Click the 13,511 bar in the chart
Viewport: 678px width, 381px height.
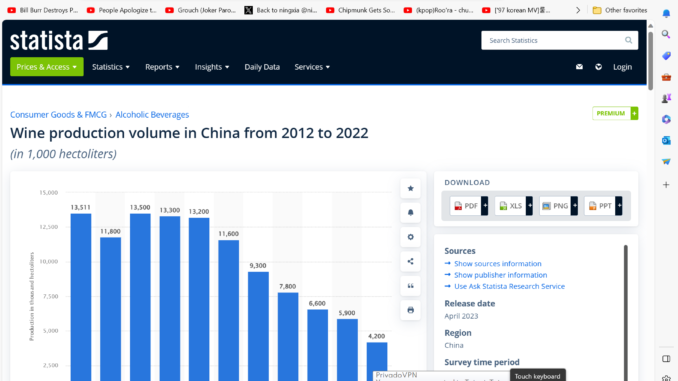click(81, 297)
